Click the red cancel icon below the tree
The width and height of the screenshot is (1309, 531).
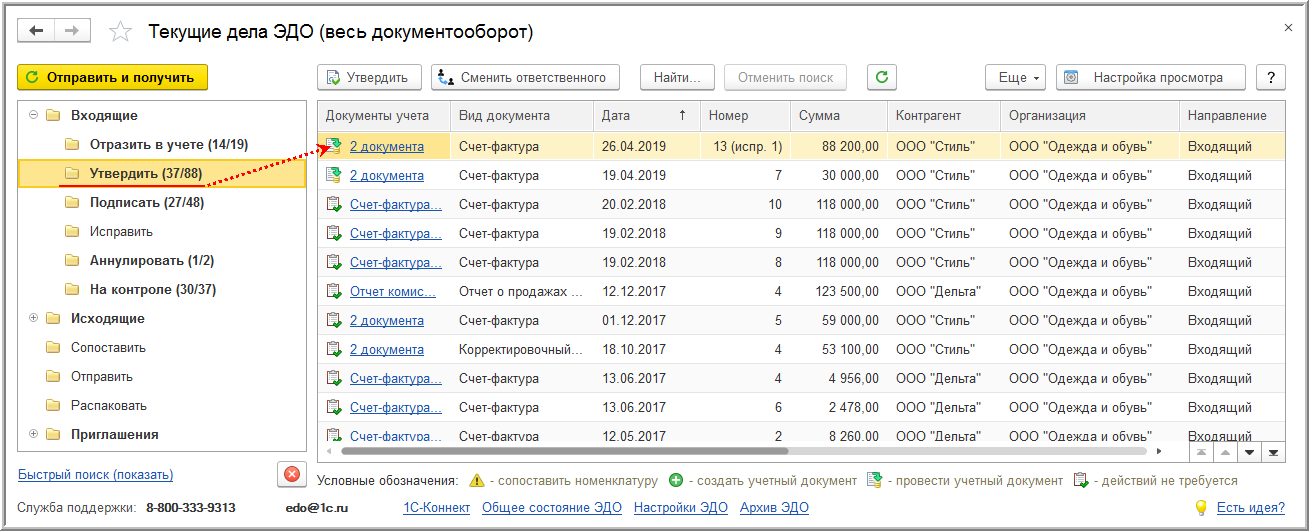pyautogui.click(x=291, y=474)
